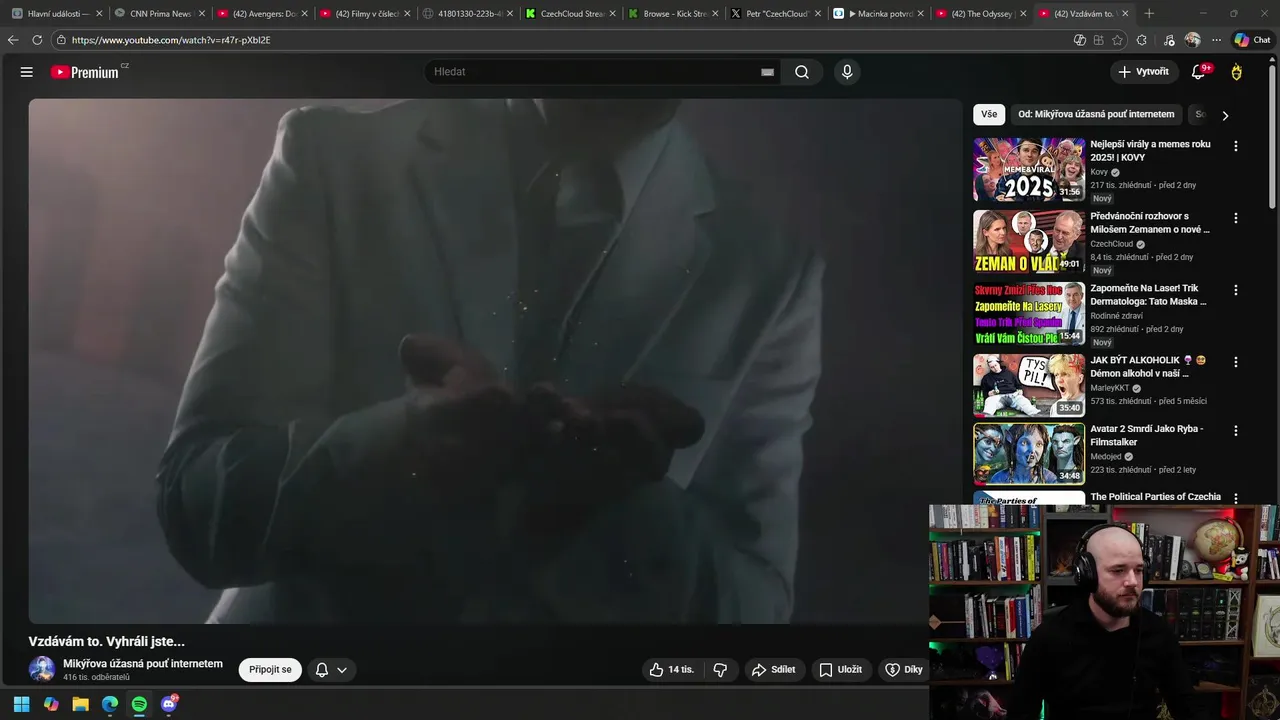1280x720 pixels.
Task: Click the MarleyKKT channel name text
Action: pyautogui.click(x=1110, y=388)
